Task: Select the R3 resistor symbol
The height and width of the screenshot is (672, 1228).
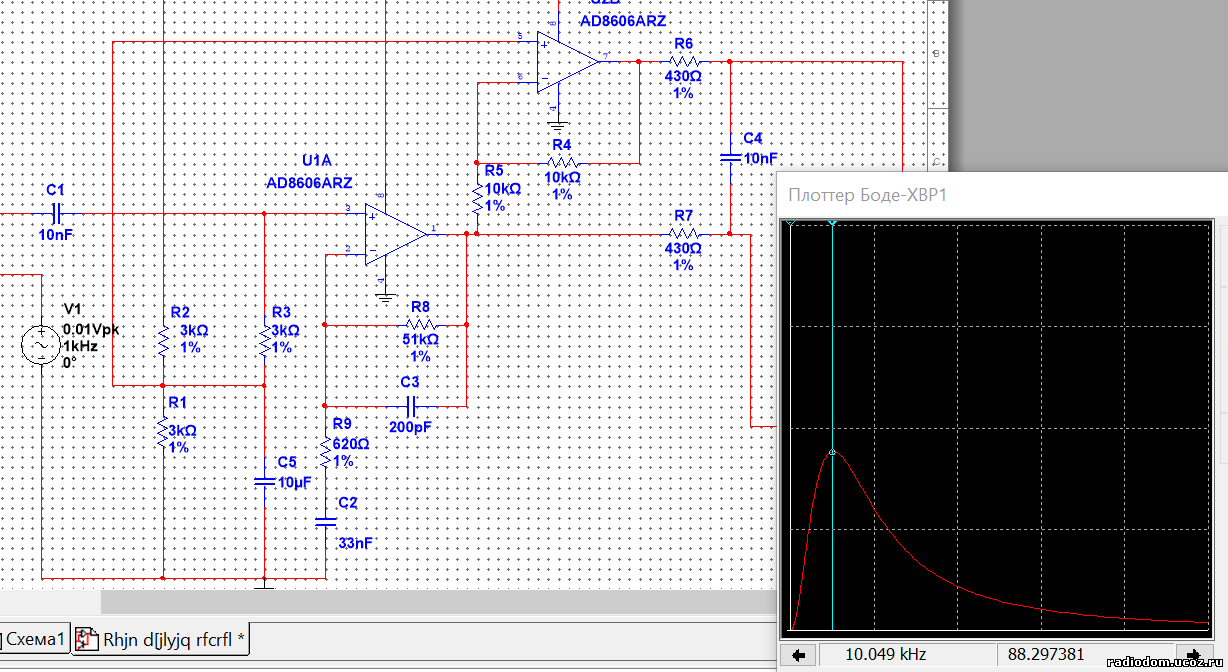Action: (264, 342)
